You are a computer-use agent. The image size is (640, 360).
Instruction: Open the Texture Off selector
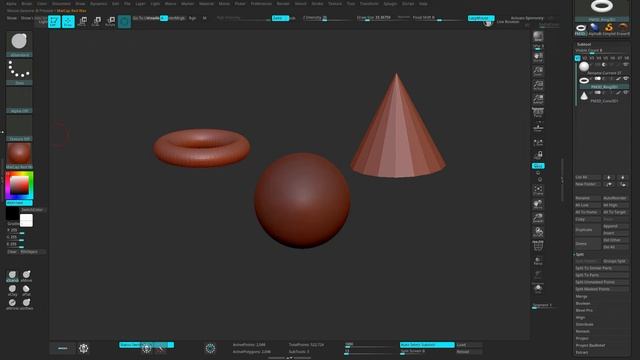coord(19,128)
